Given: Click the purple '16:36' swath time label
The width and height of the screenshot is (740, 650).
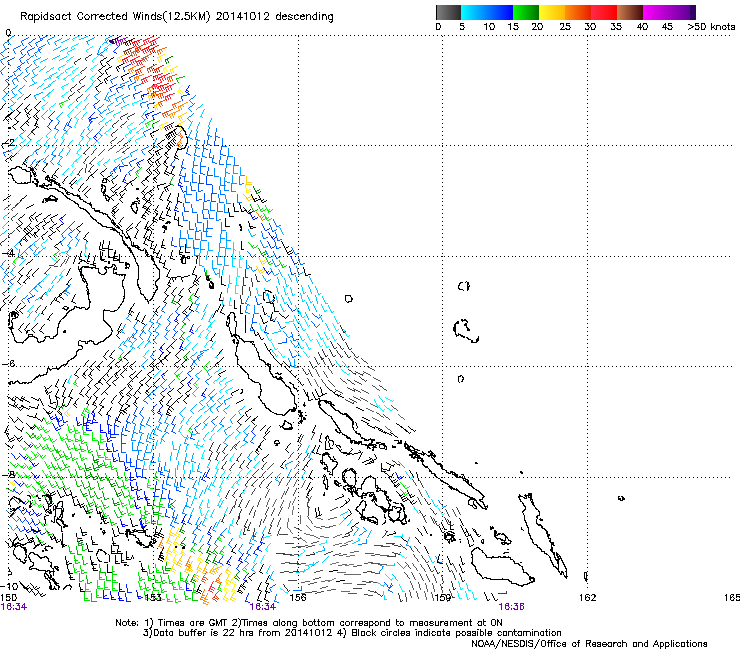Looking at the screenshot, I should [512, 607].
